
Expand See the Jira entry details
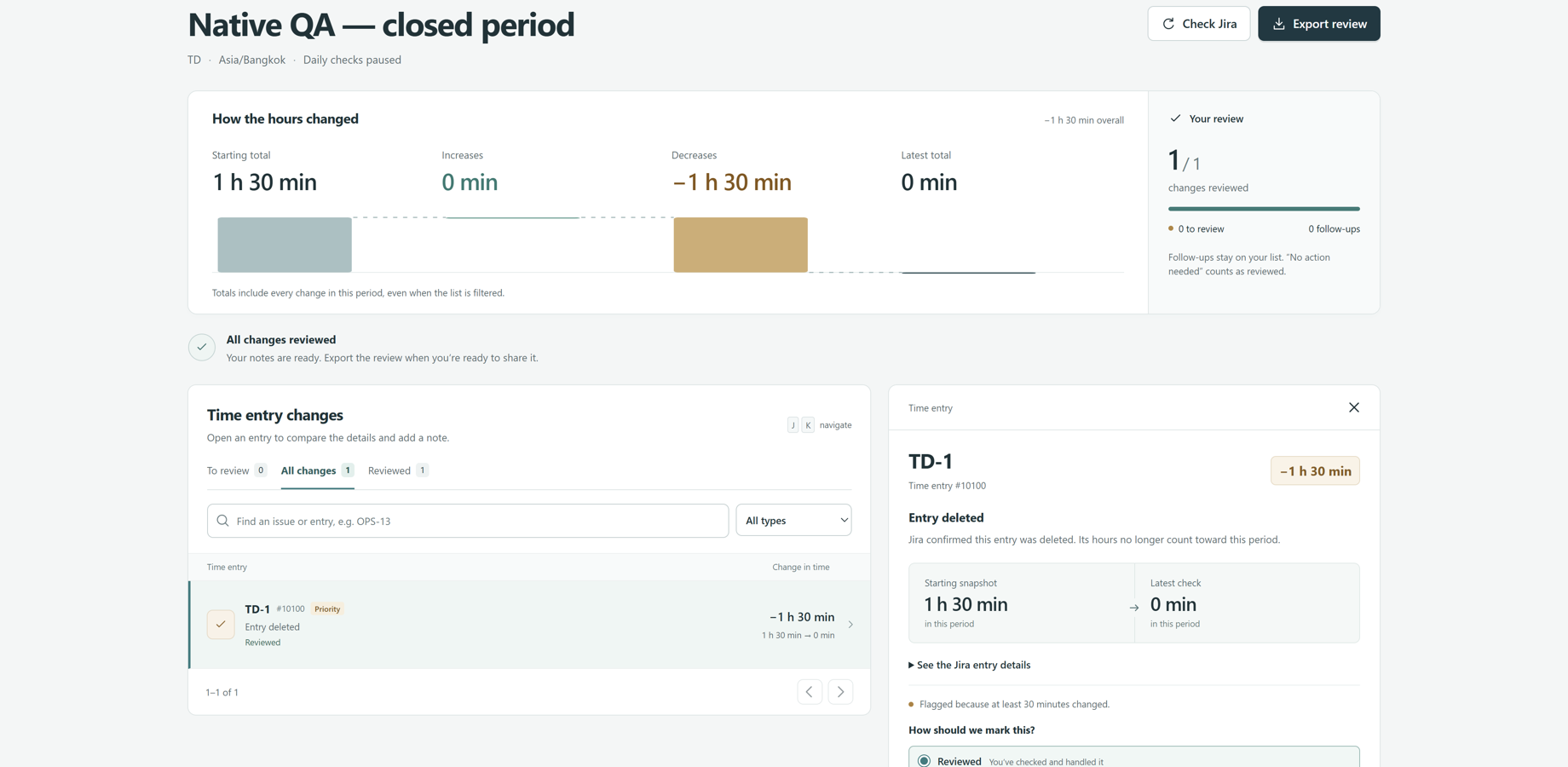click(x=970, y=665)
